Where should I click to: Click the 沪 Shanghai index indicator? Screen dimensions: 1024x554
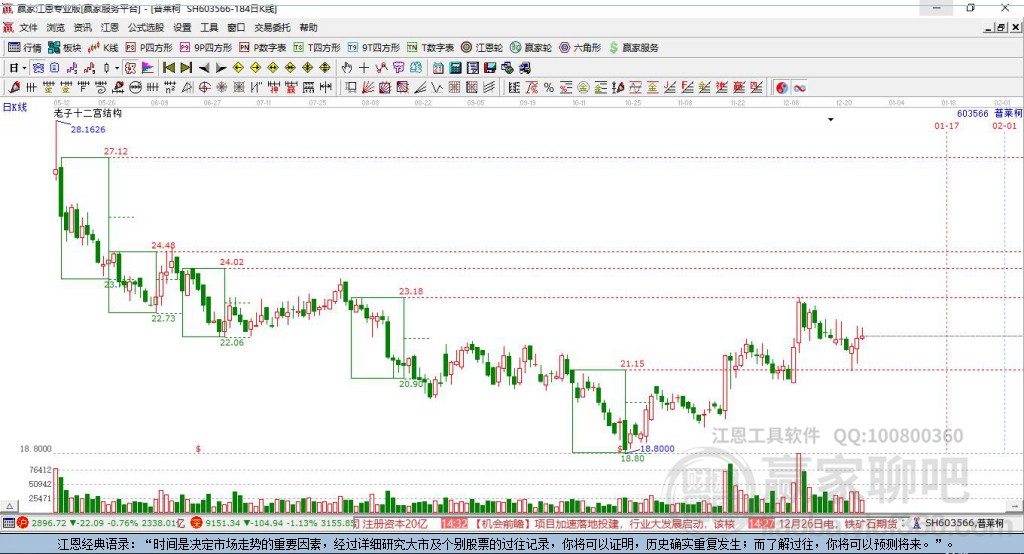[23, 523]
